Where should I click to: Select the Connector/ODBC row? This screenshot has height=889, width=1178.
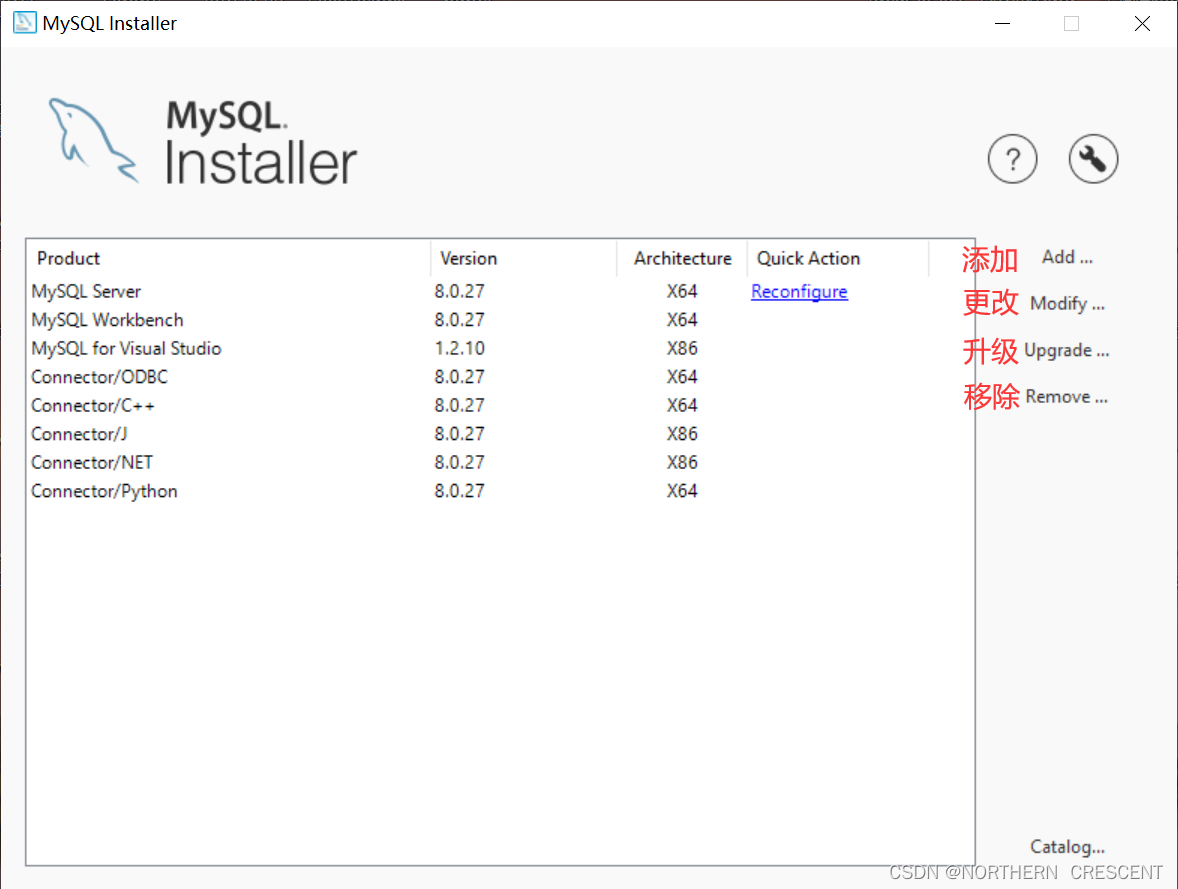point(500,377)
